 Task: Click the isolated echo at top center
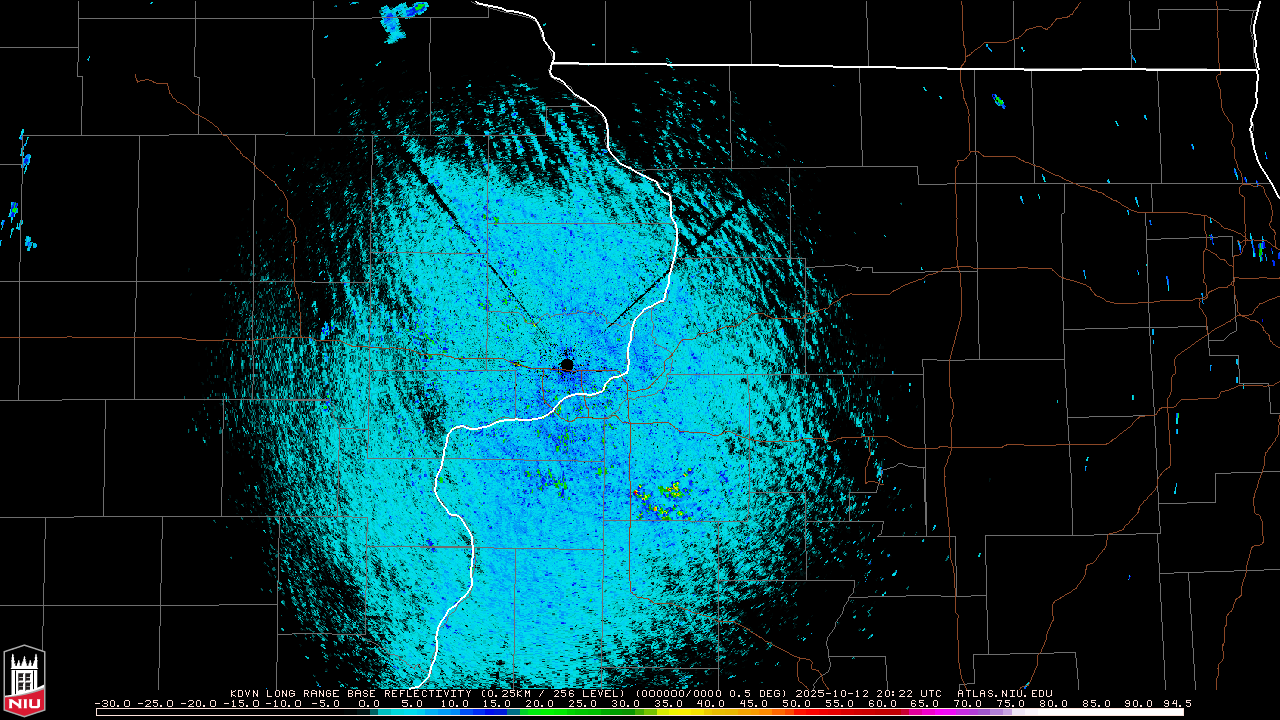404,18
